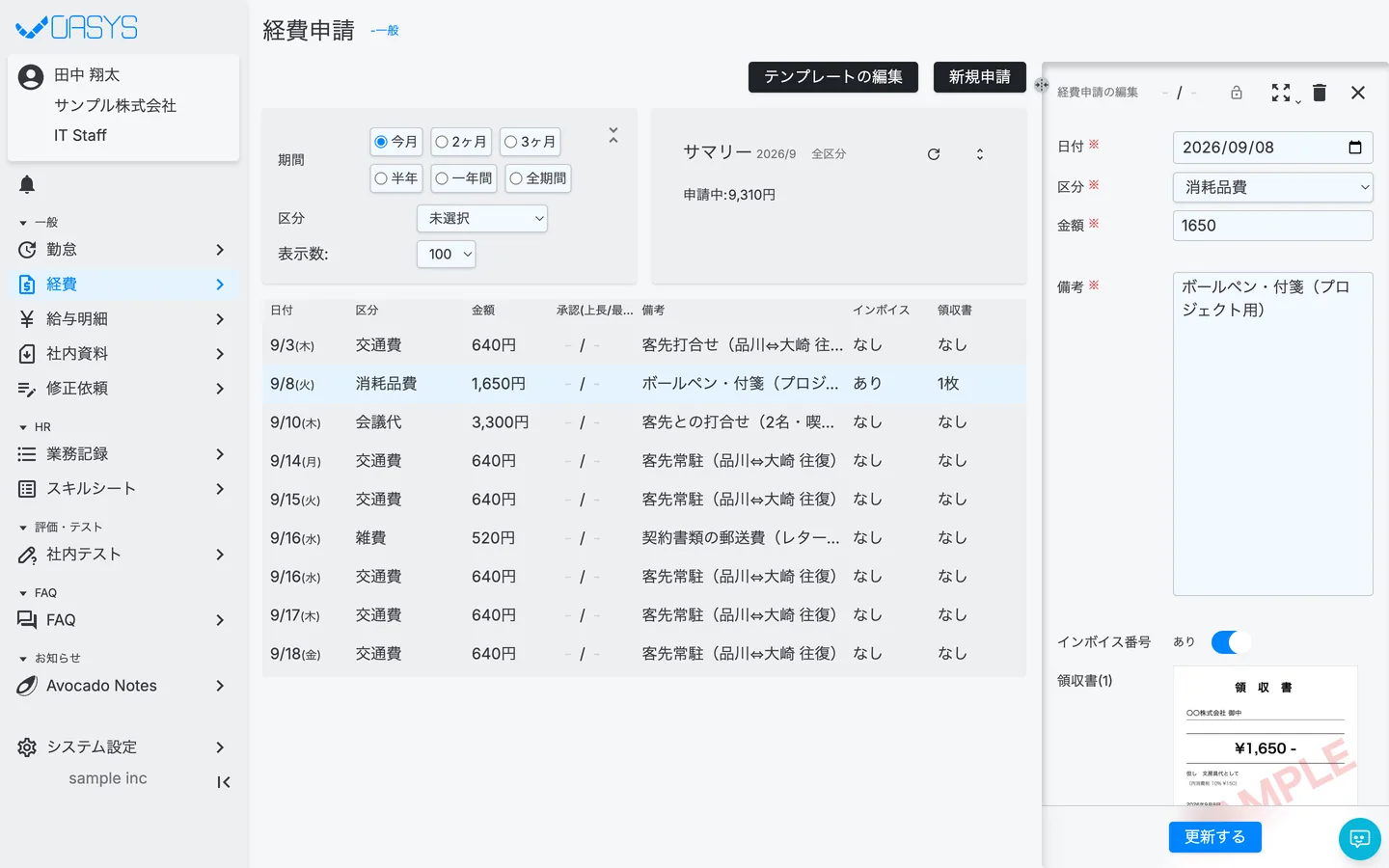Viewport: 1389px width, 868px height.
Task: Delete the expense with trash icon
Action: [1320, 93]
